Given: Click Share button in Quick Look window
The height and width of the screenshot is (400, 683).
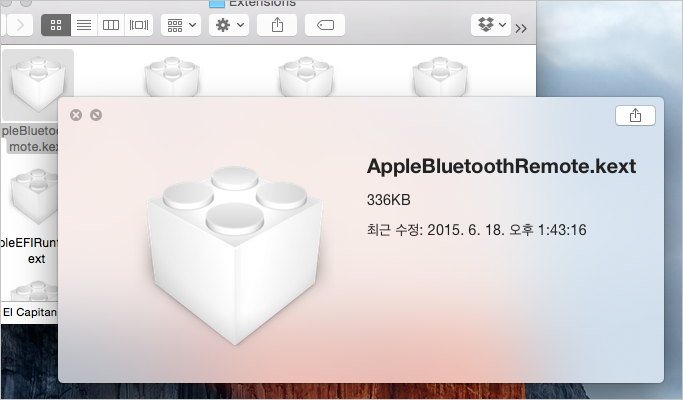Looking at the screenshot, I should (635, 115).
